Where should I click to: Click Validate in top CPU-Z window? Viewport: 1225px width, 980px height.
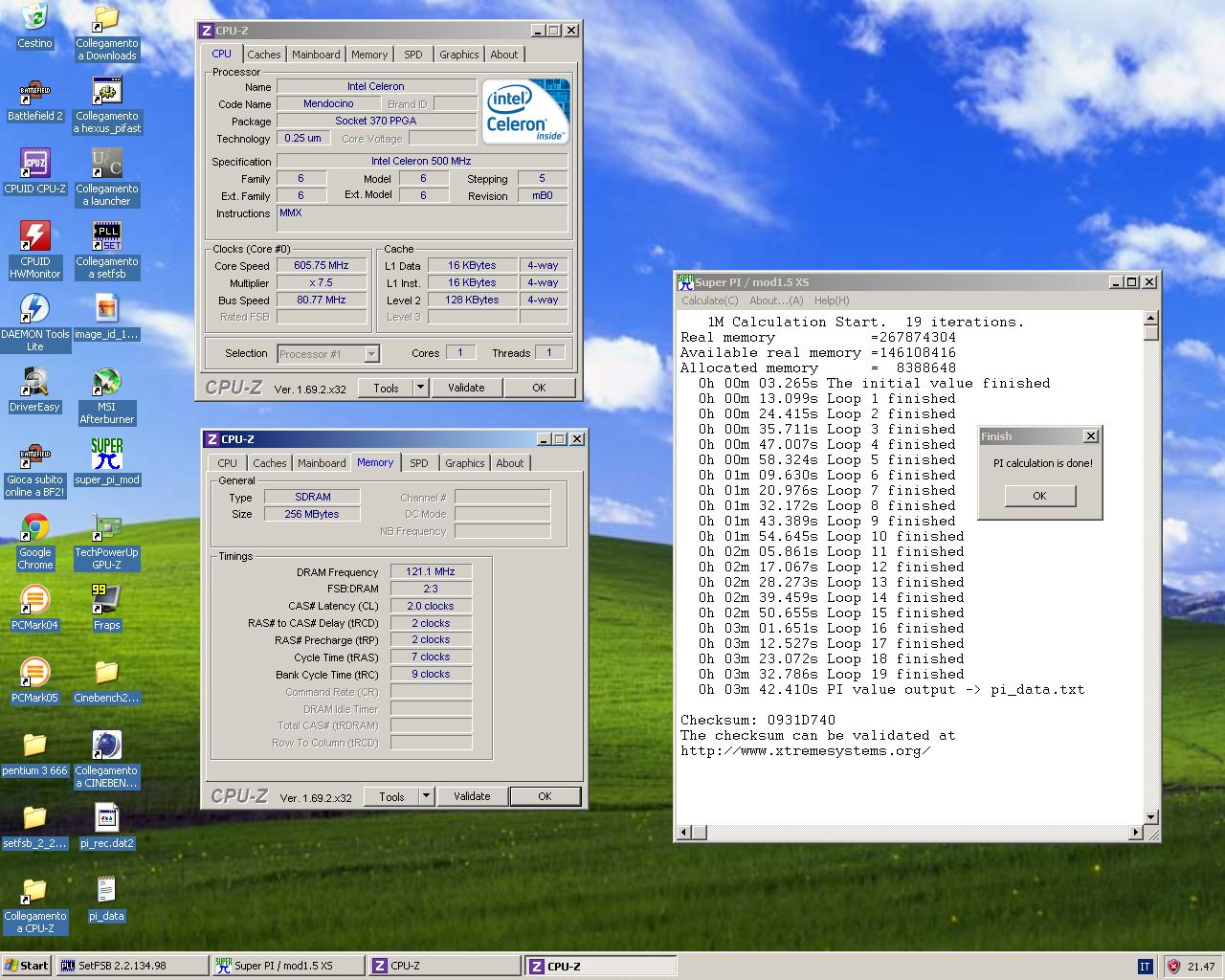click(x=466, y=388)
